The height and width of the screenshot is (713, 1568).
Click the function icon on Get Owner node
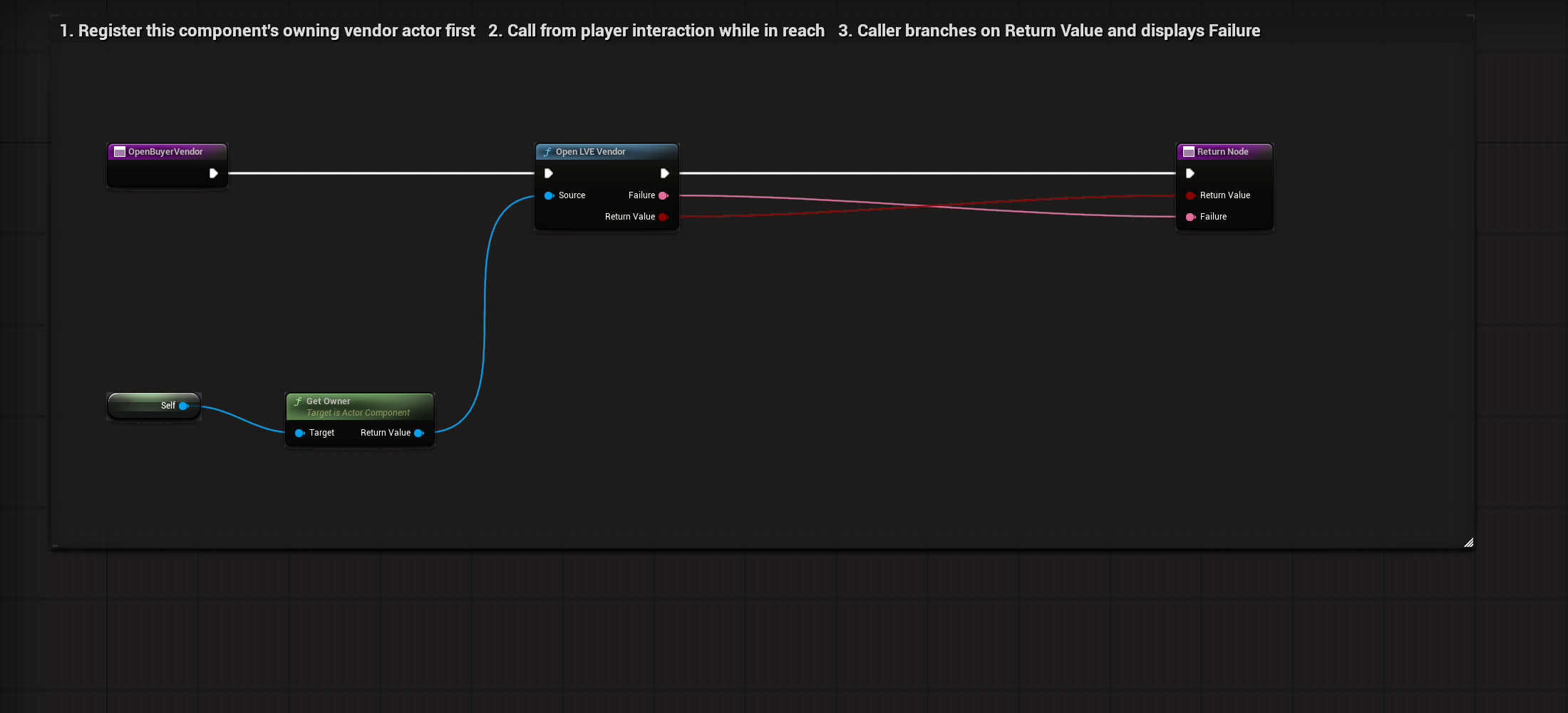click(298, 401)
